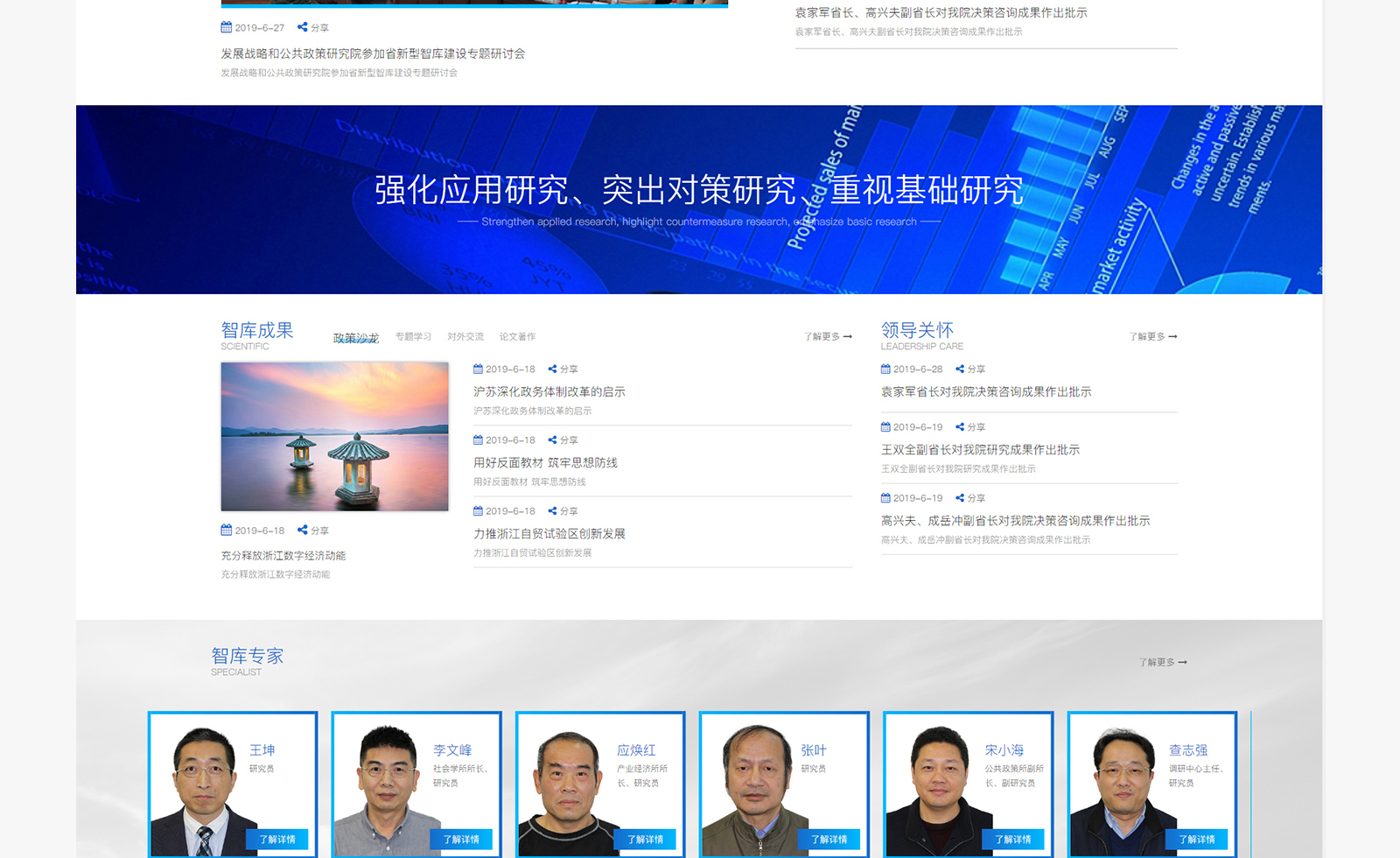Open the lake pagoda article thumbnail
1400x858 pixels.
click(x=334, y=437)
